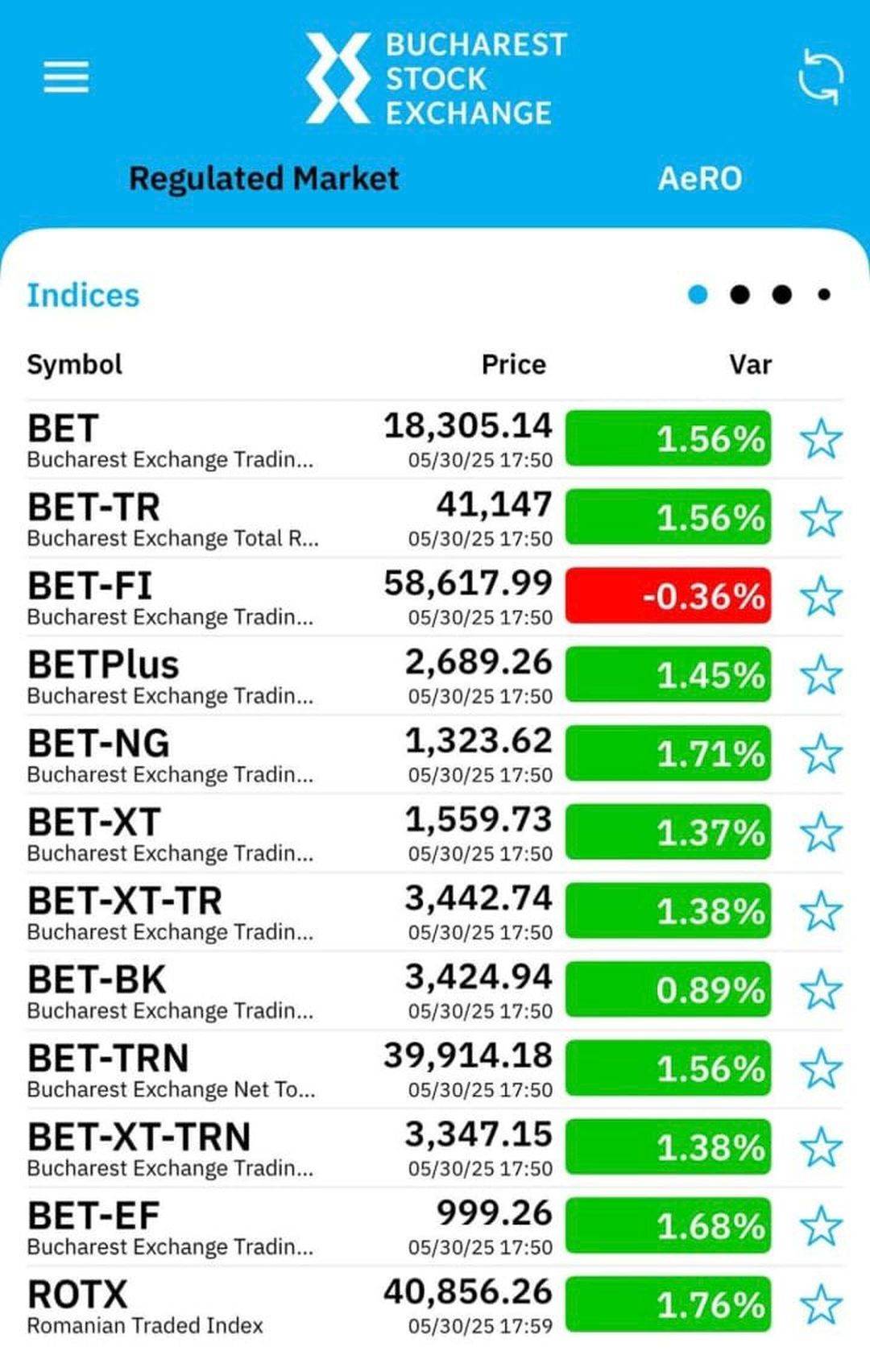Click the Bucharest Stock Exchange logo
The width and height of the screenshot is (870, 1372).
(x=436, y=78)
